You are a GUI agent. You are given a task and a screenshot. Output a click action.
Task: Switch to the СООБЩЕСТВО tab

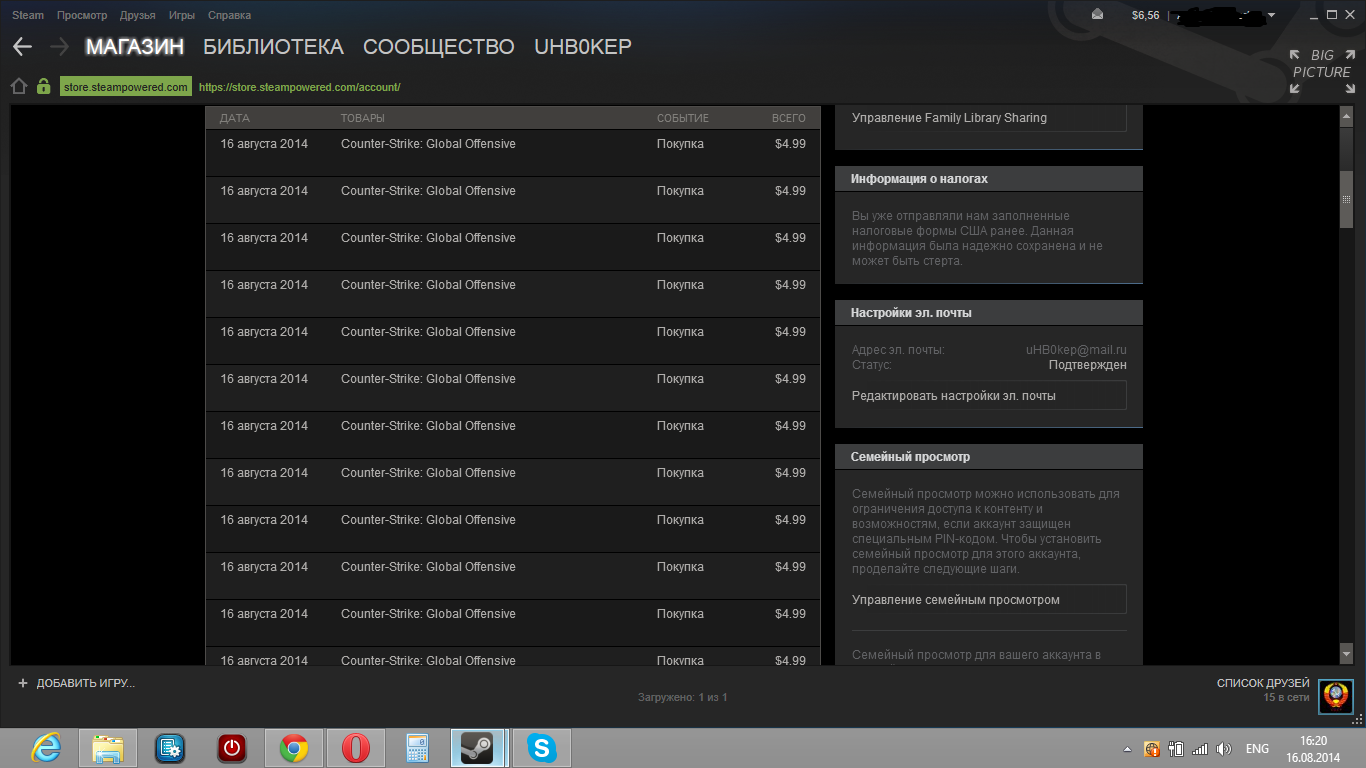pos(439,47)
